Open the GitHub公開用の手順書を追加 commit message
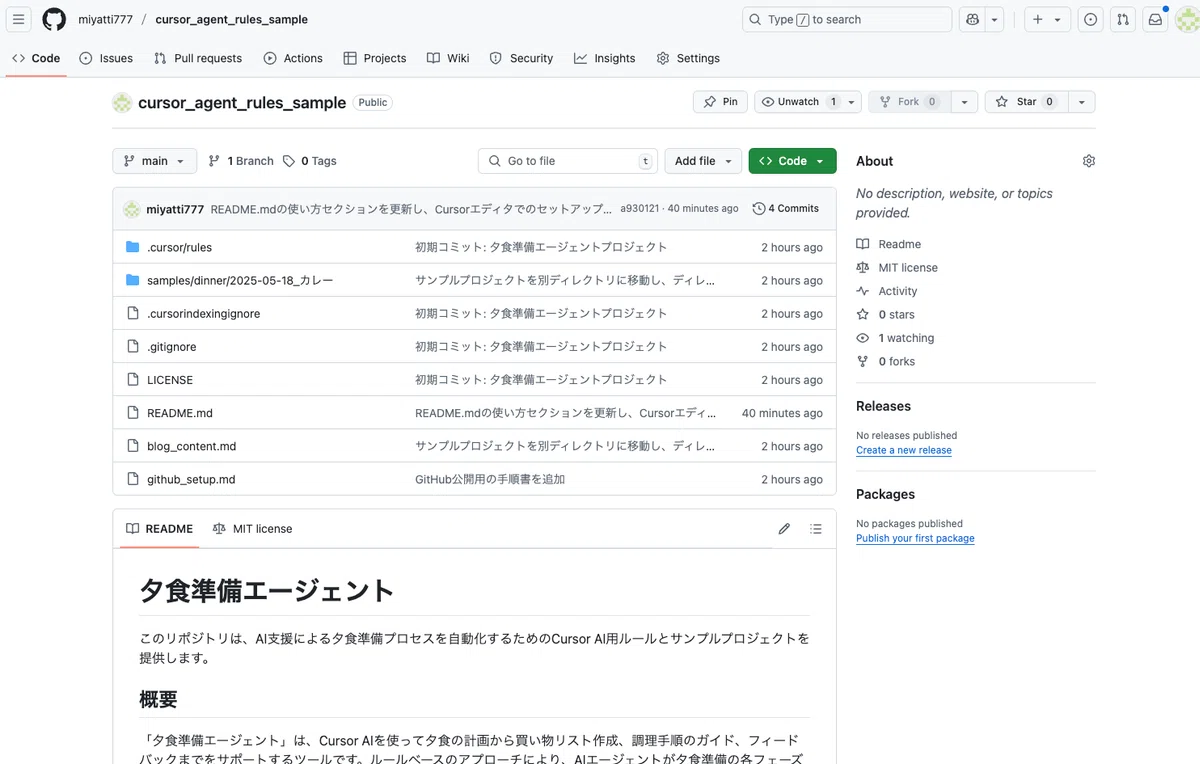1200x764 pixels. 490,479
